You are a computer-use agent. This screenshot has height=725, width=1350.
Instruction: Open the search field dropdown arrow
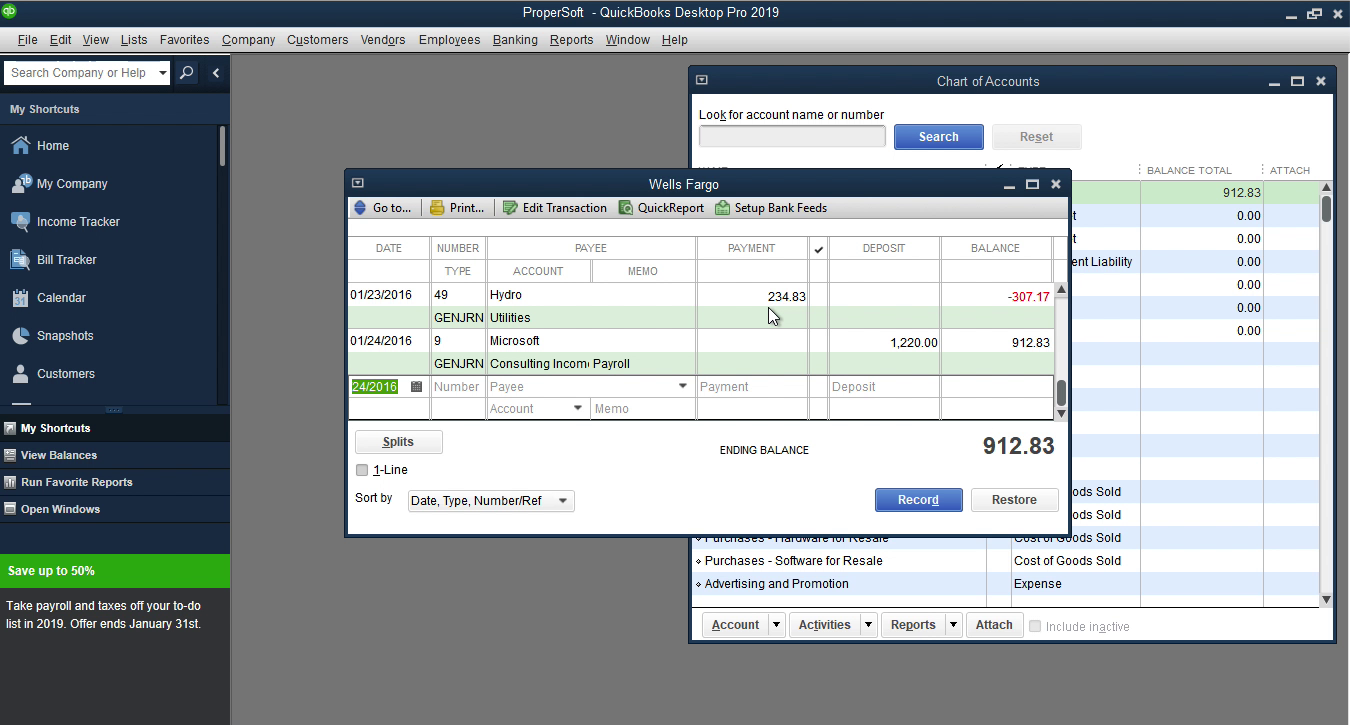point(162,73)
